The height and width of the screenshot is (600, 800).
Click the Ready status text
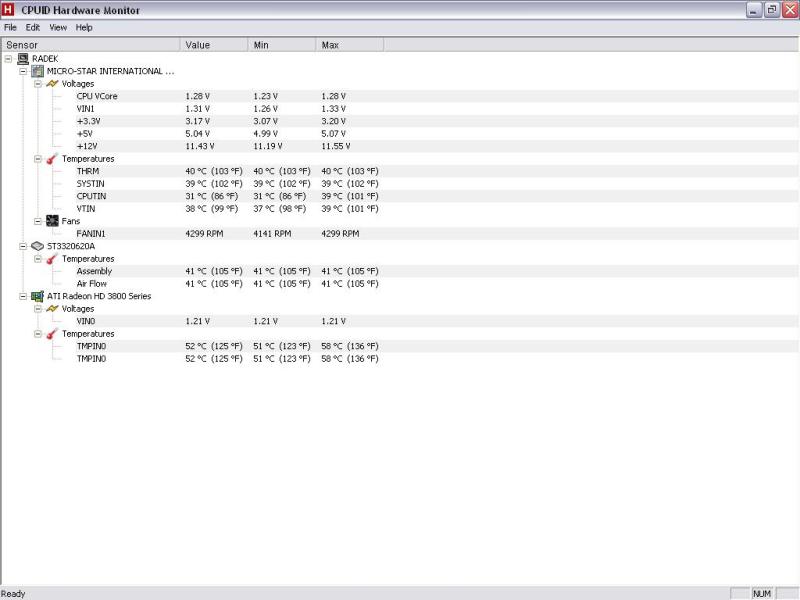[13, 593]
